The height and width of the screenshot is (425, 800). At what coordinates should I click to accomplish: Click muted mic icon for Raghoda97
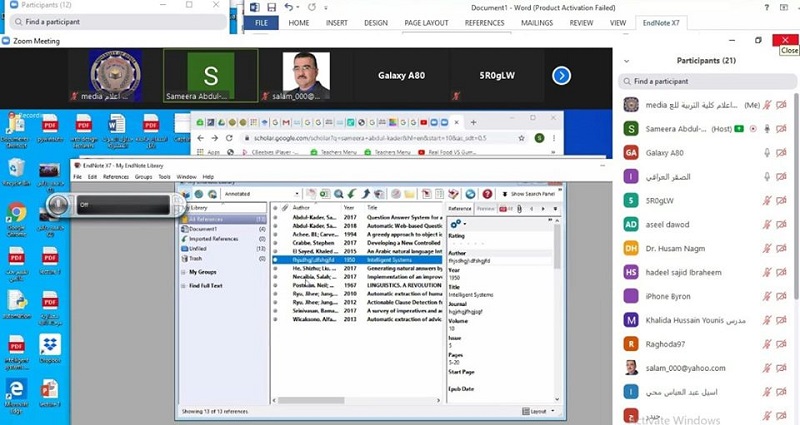point(766,344)
